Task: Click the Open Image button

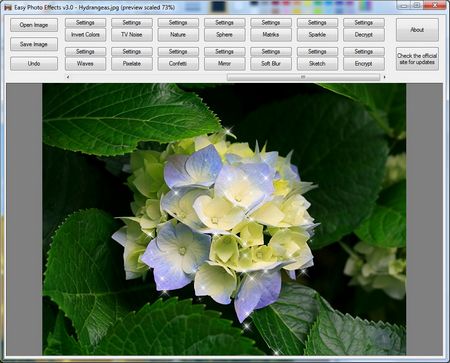Action: point(34,25)
